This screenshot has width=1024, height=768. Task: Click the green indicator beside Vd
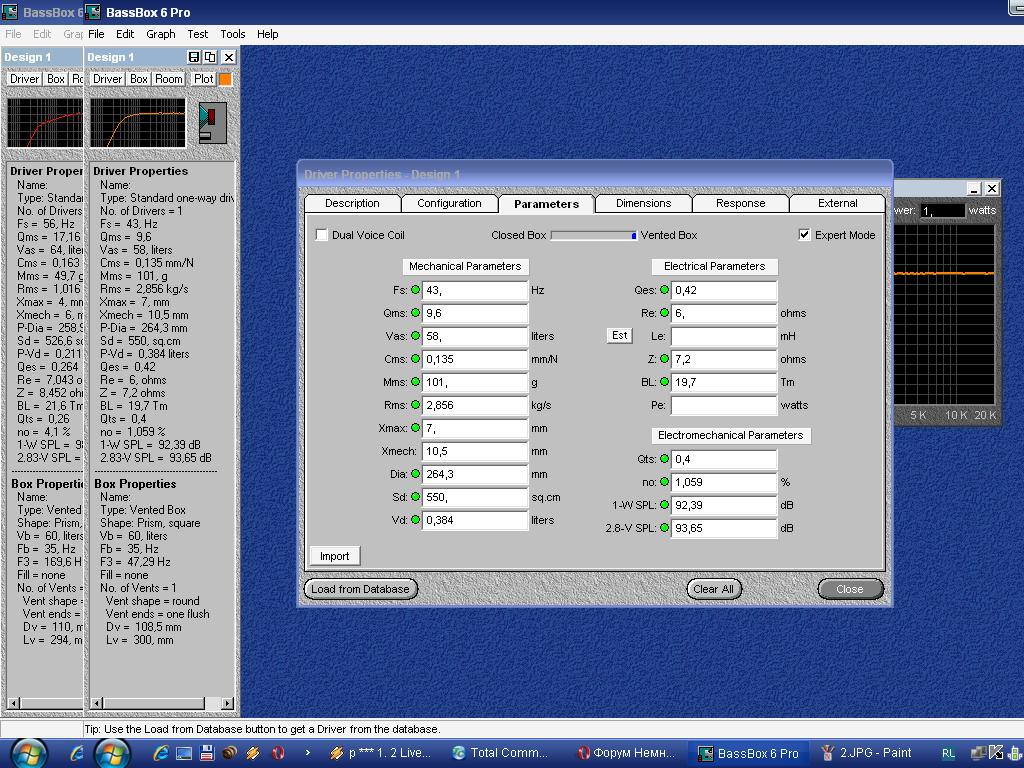pyautogui.click(x=415, y=520)
